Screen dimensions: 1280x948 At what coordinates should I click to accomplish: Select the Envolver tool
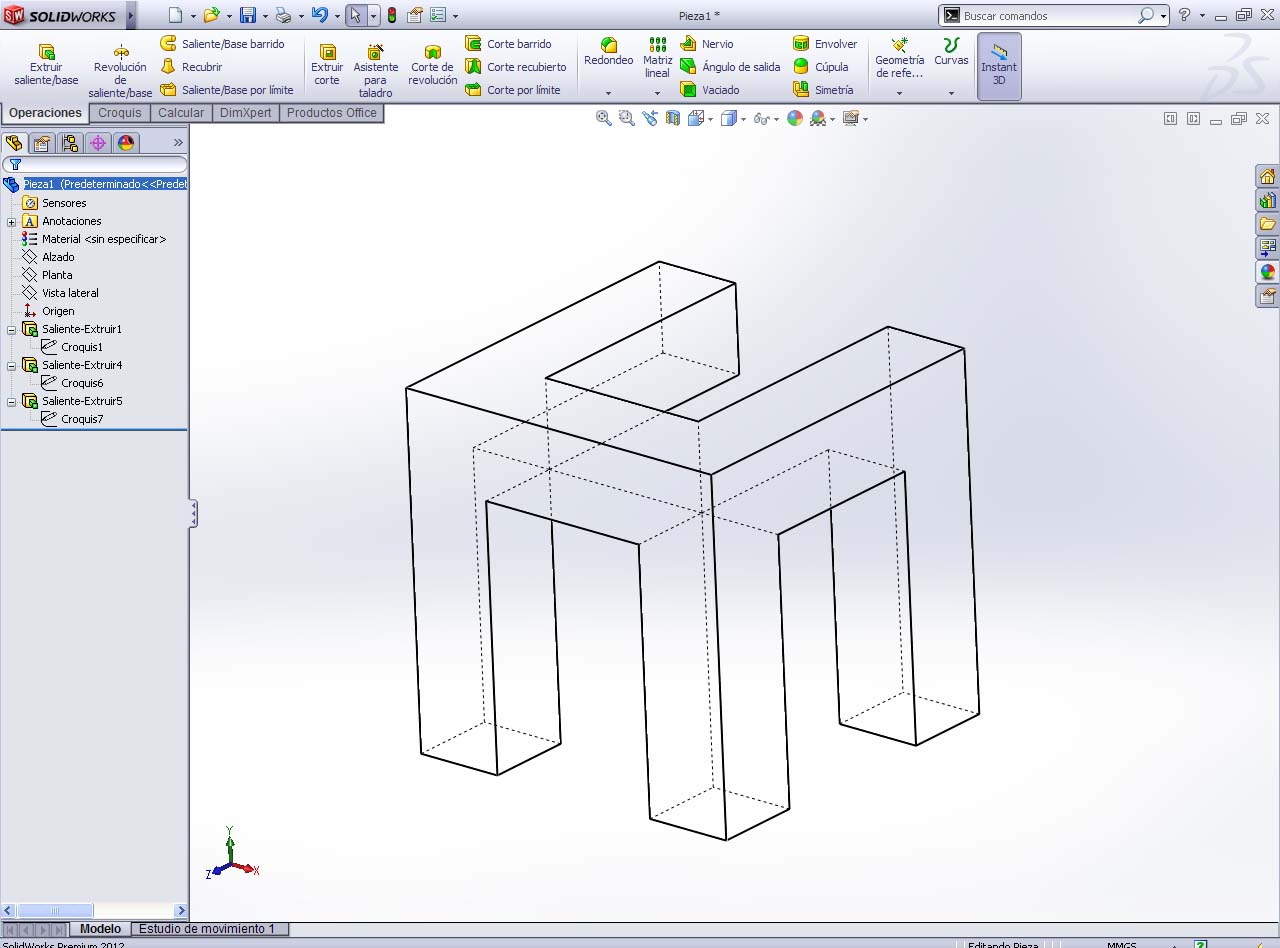tap(825, 44)
